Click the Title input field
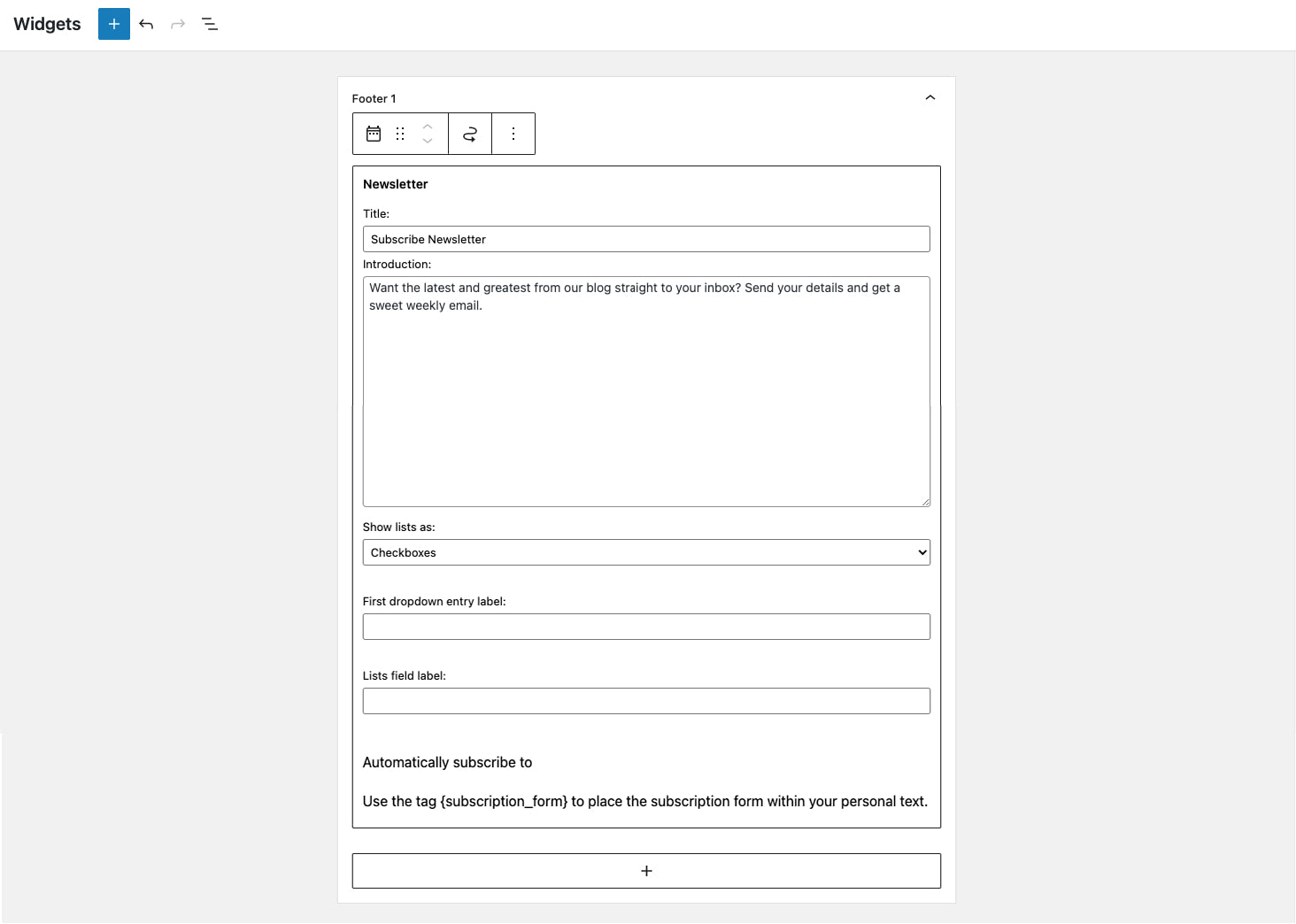The height and width of the screenshot is (924, 1296). point(646,239)
